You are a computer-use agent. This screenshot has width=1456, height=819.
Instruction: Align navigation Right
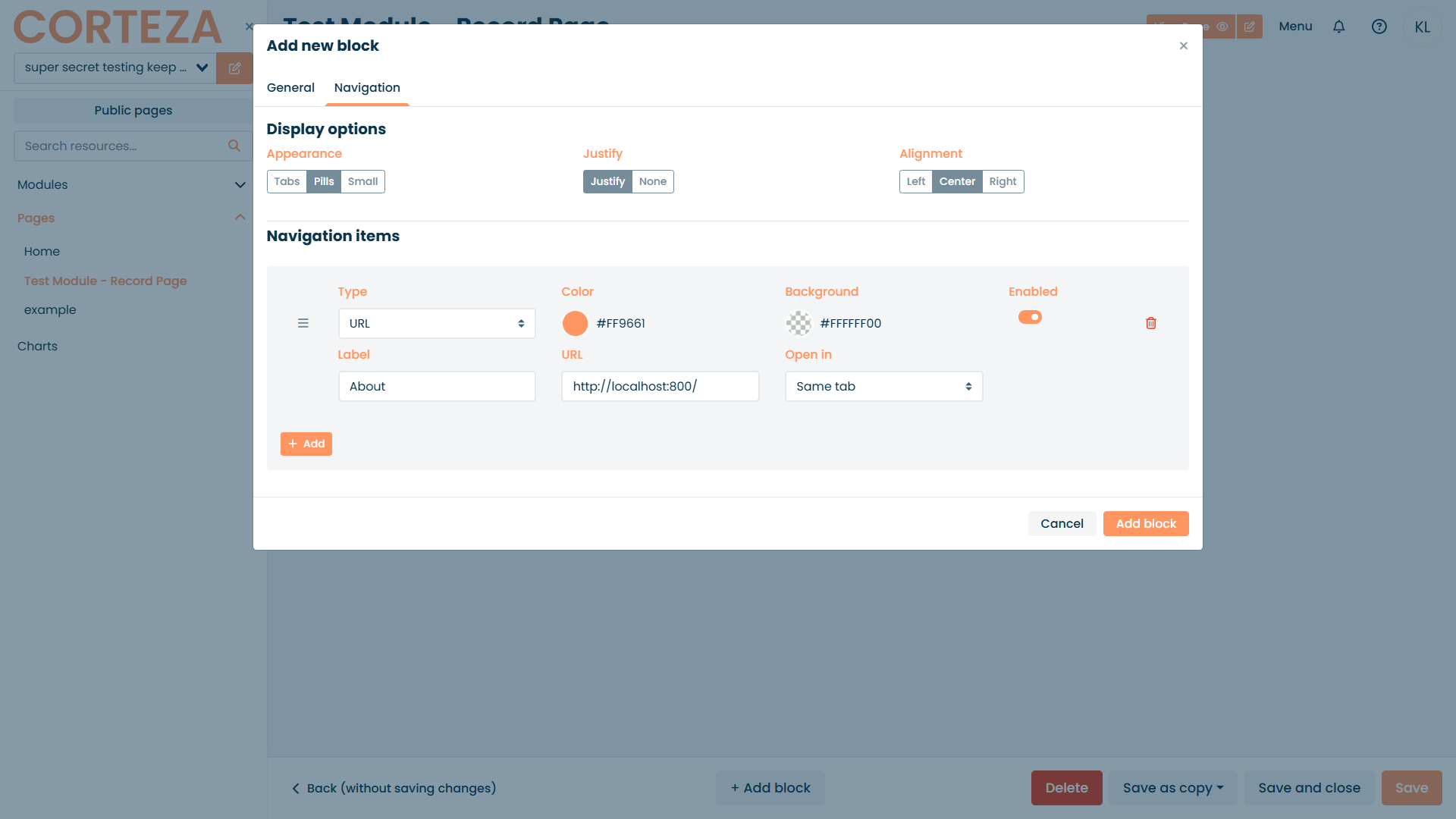[x=1003, y=181]
